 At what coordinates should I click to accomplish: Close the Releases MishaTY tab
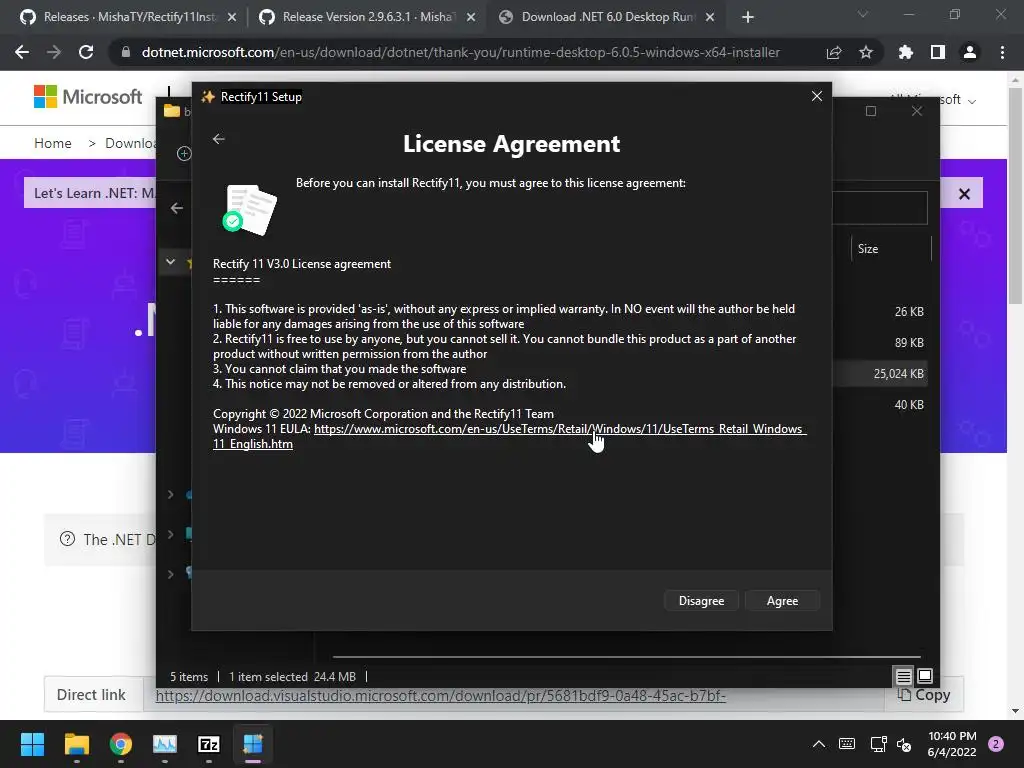(x=232, y=18)
